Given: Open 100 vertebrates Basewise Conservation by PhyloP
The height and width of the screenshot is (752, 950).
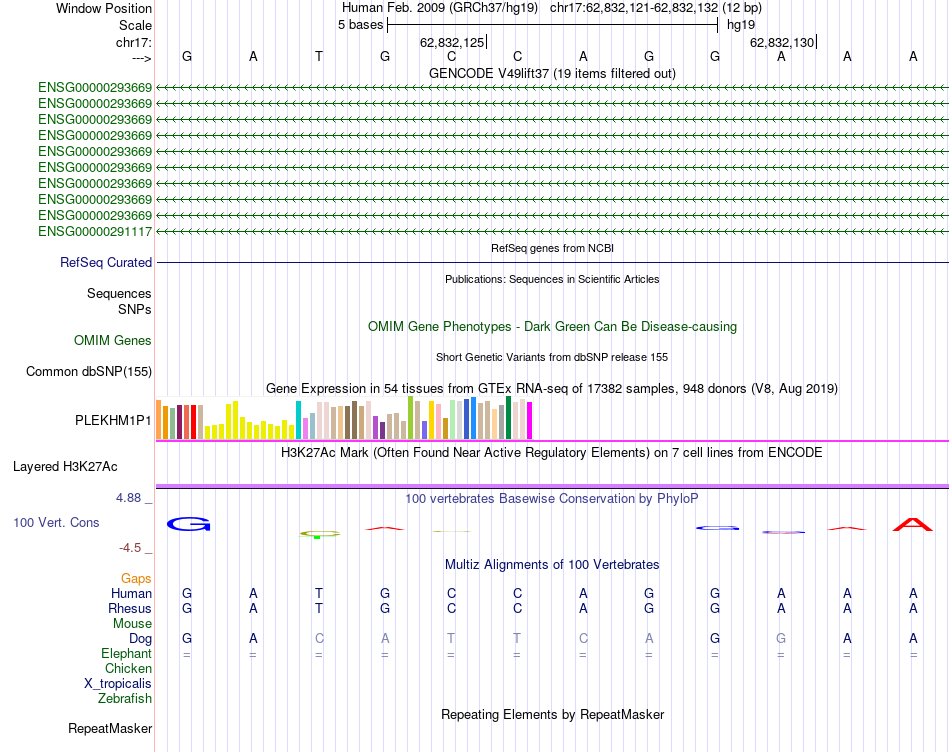Looking at the screenshot, I should point(552,499).
